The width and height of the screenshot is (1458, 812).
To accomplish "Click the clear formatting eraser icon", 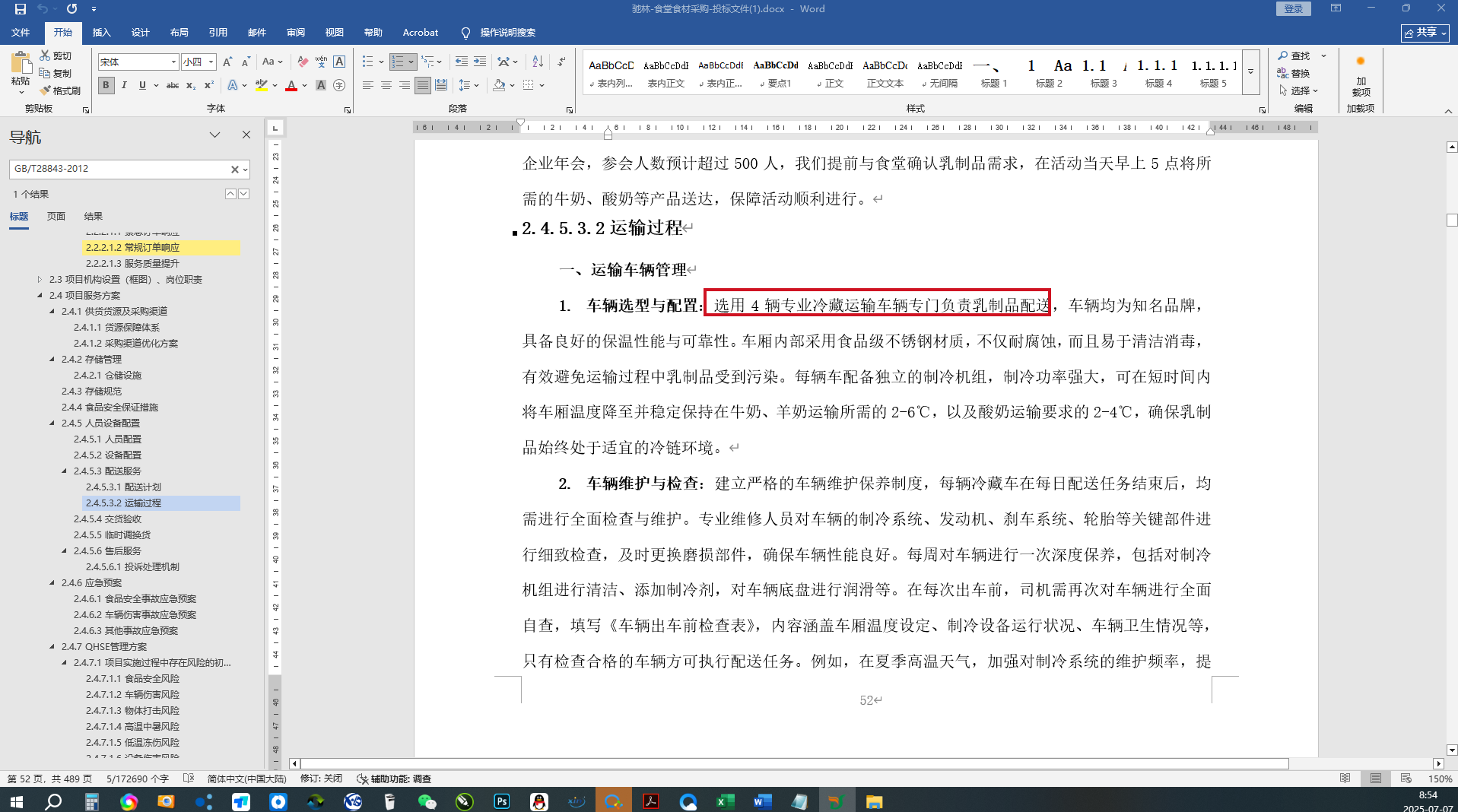I will pyautogui.click(x=303, y=62).
